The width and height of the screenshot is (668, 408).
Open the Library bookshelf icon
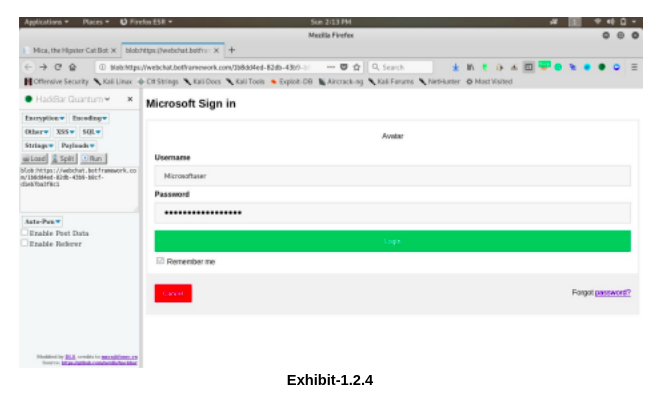470,67
